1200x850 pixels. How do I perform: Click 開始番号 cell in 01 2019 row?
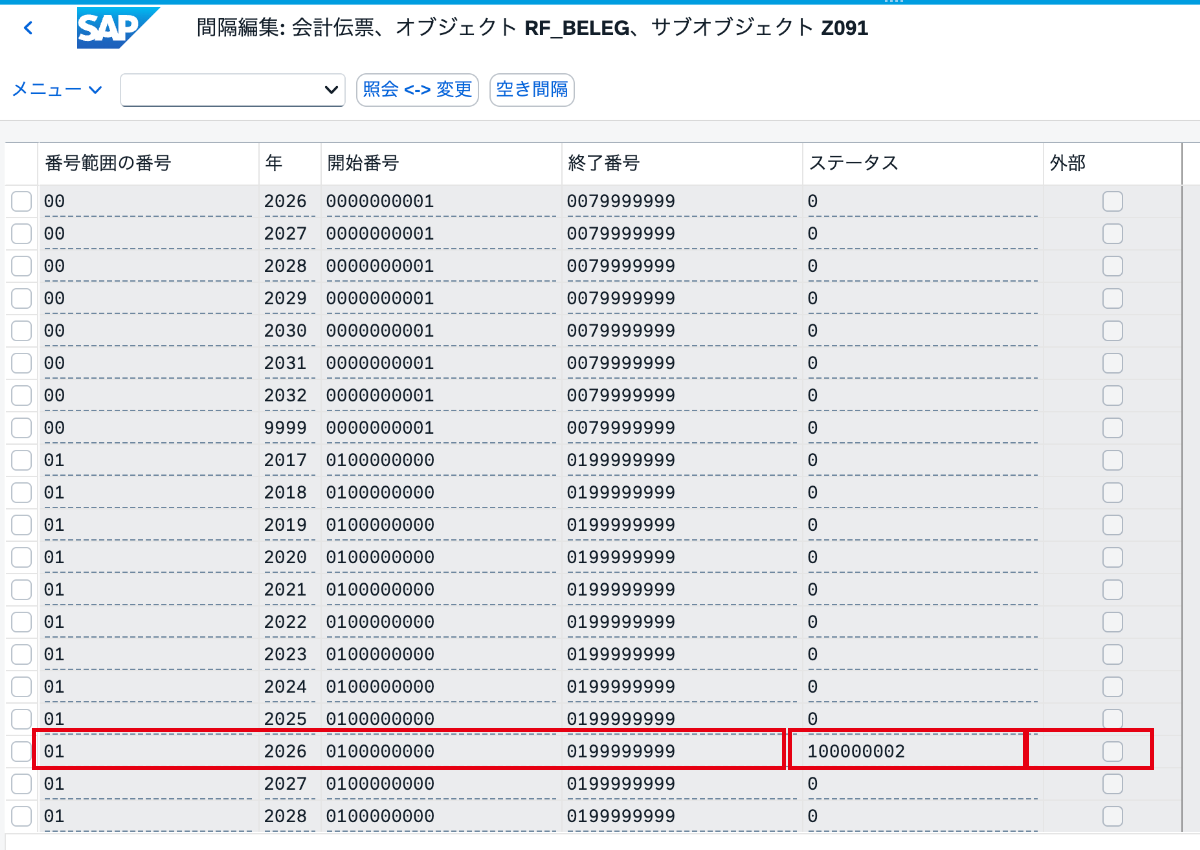pos(441,525)
